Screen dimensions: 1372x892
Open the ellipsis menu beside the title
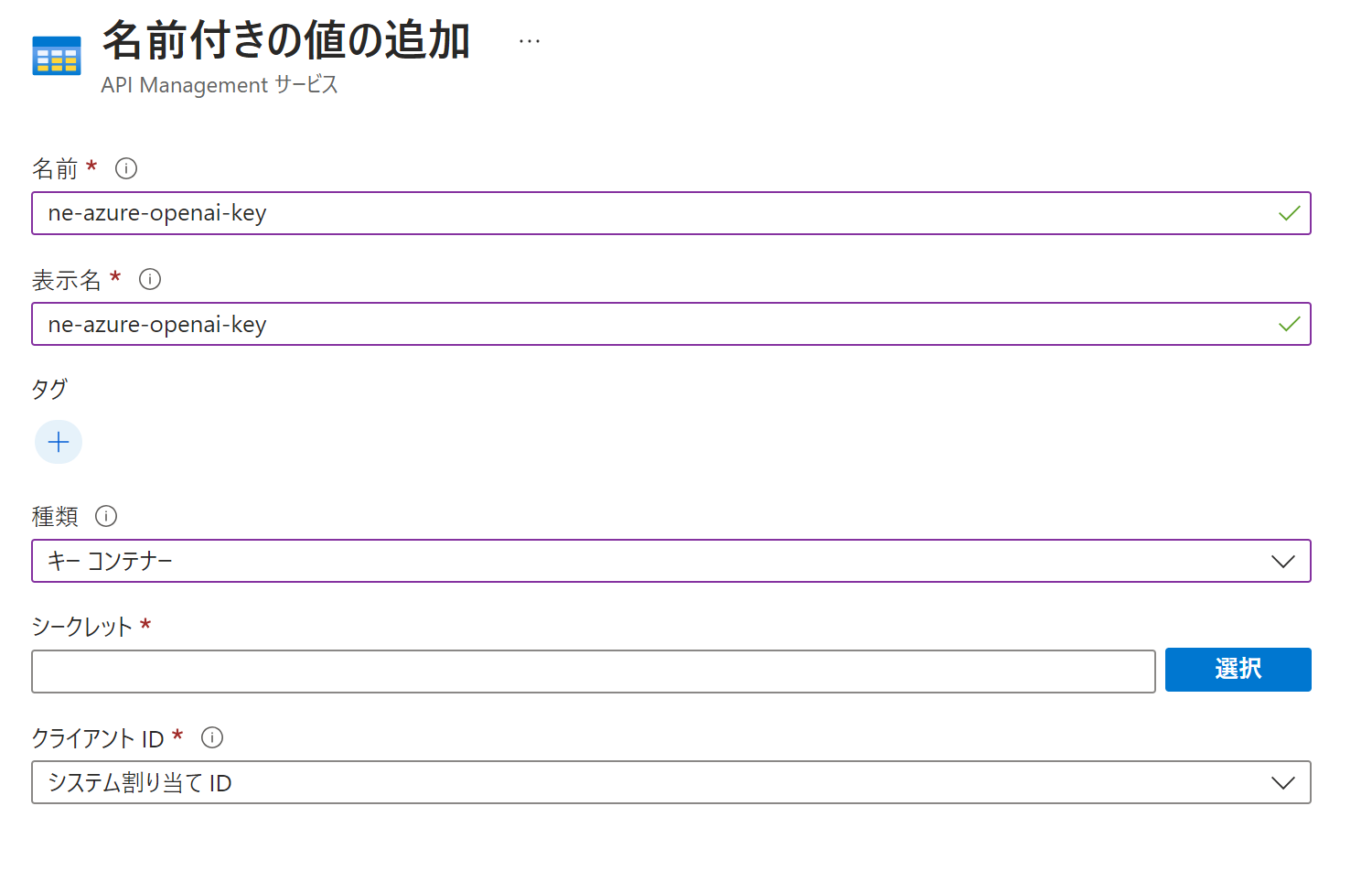[x=529, y=41]
